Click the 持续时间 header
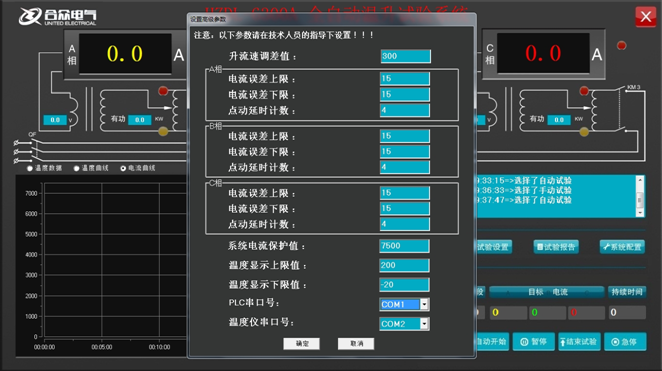 coord(627,292)
